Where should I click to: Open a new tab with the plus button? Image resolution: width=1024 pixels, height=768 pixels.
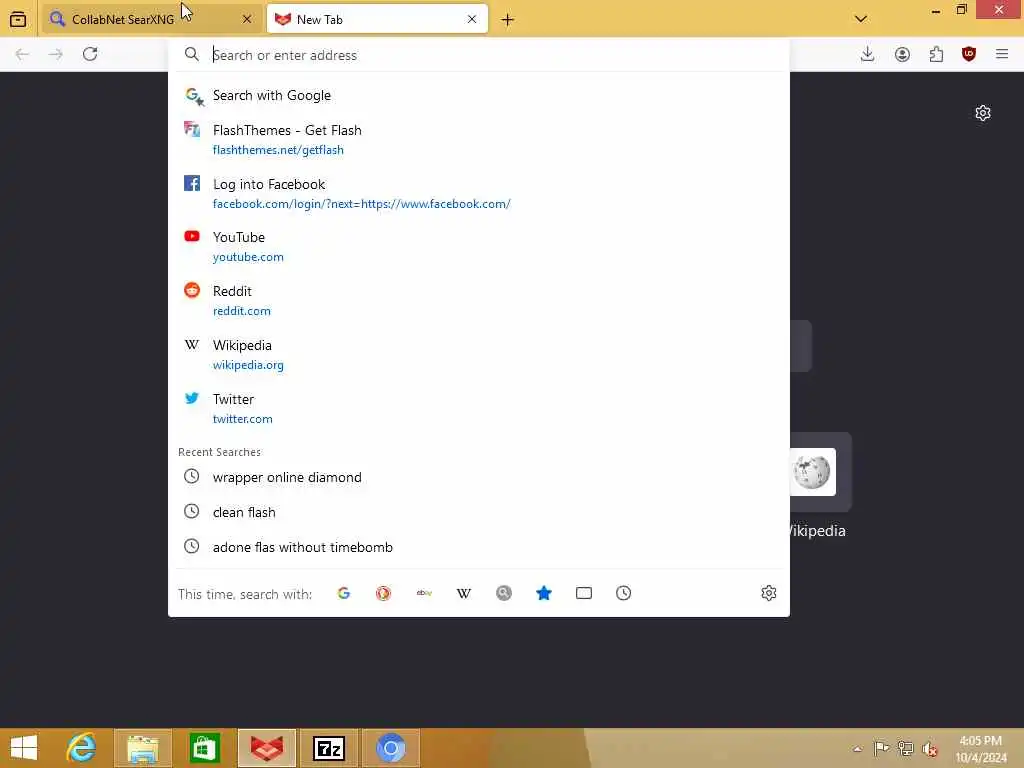[x=507, y=20]
